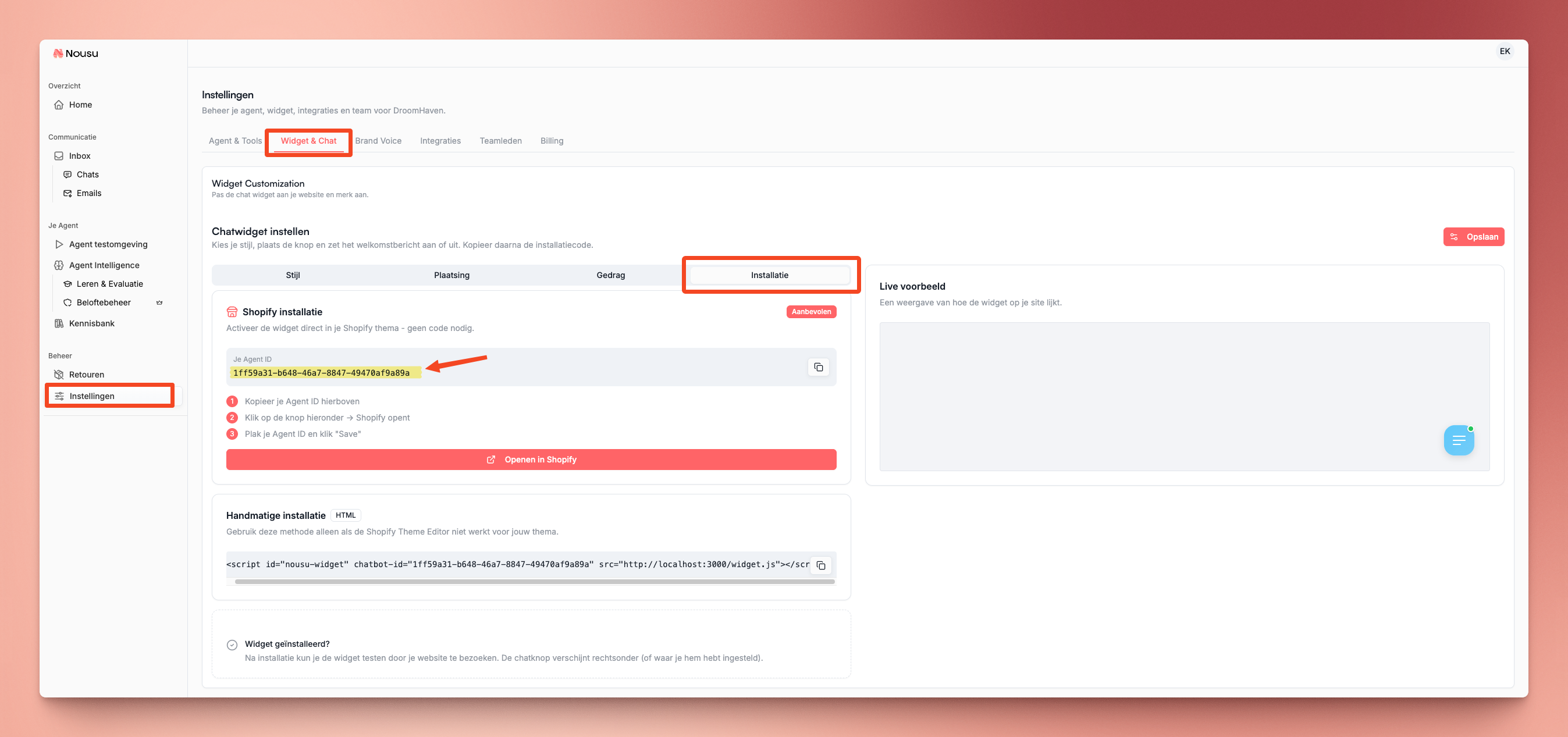Image resolution: width=1568 pixels, height=737 pixels.
Task: Open Leren & Evaluatie sub-item
Action: pos(109,284)
